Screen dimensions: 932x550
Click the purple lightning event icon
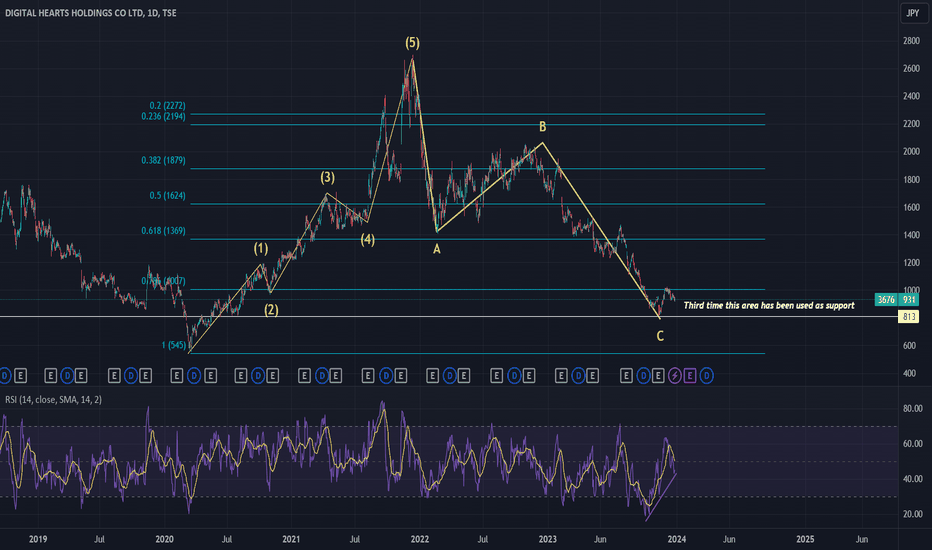[x=675, y=376]
